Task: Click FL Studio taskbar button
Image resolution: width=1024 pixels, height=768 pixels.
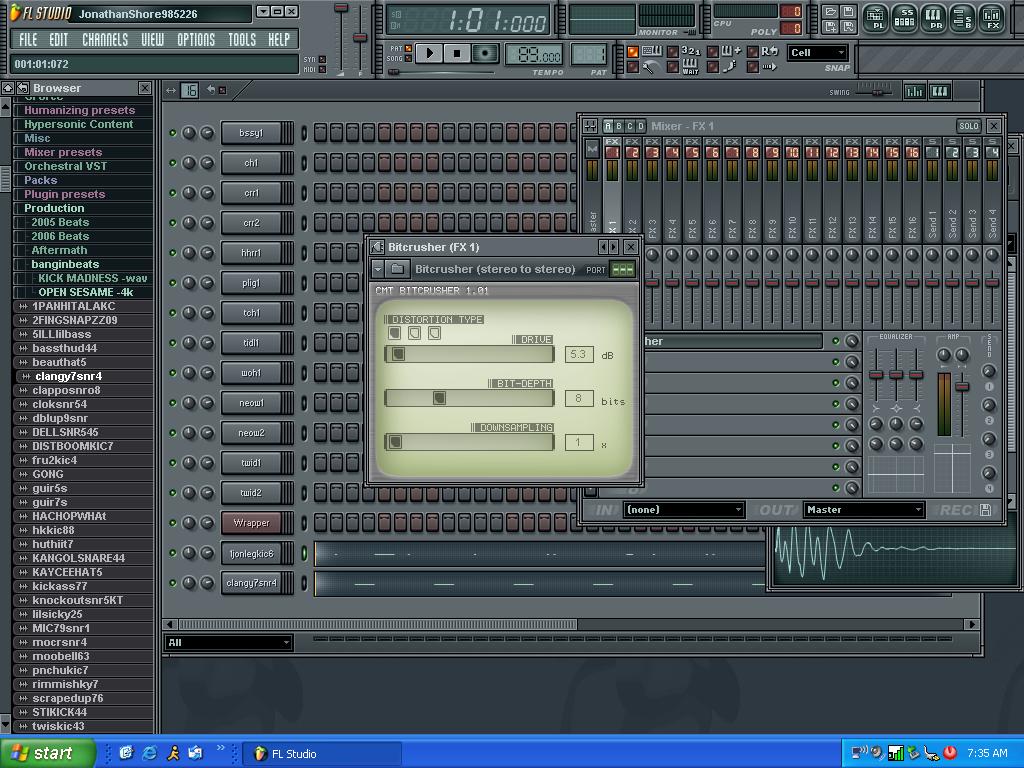Action: (x=321, y=754)
